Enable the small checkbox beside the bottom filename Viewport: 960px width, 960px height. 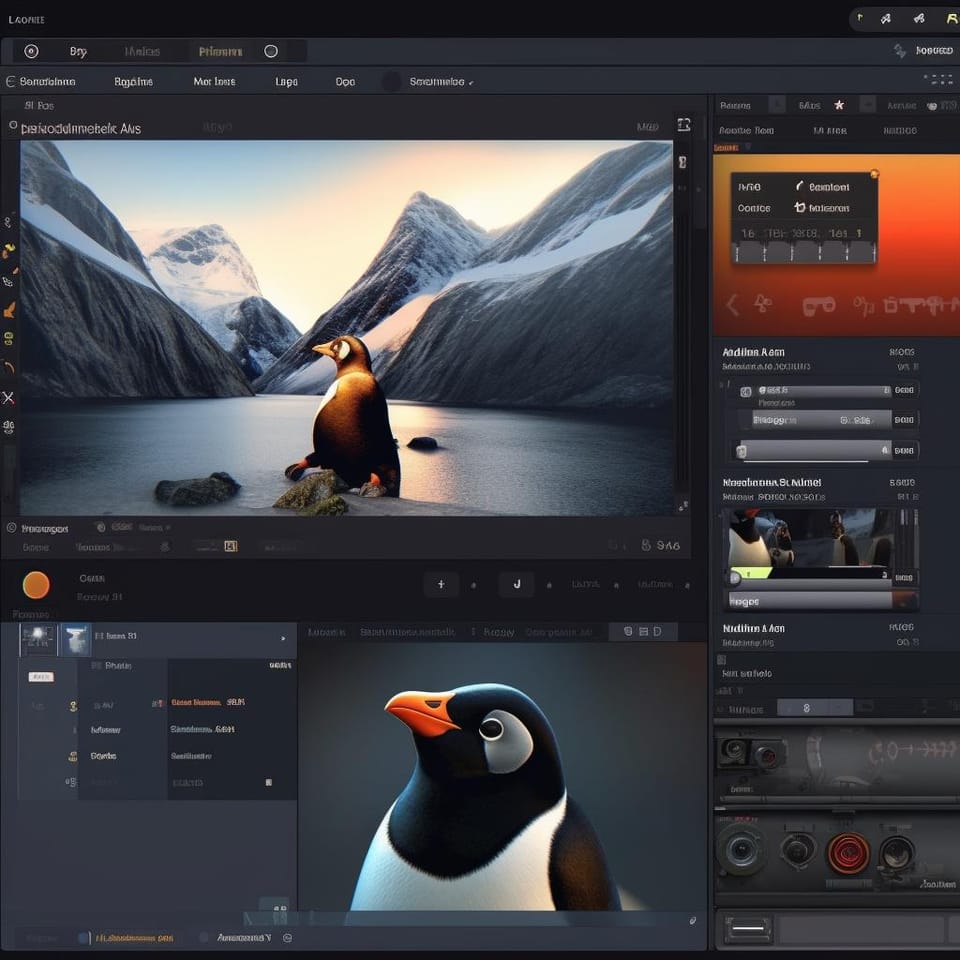(x=83, y=938)
